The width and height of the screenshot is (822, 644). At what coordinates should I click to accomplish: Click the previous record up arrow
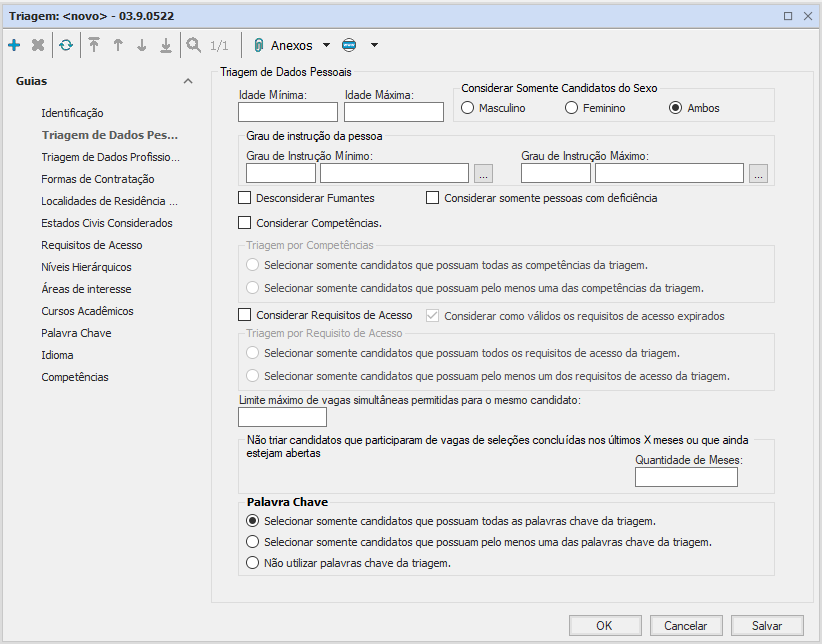click(x=118, y=45)
